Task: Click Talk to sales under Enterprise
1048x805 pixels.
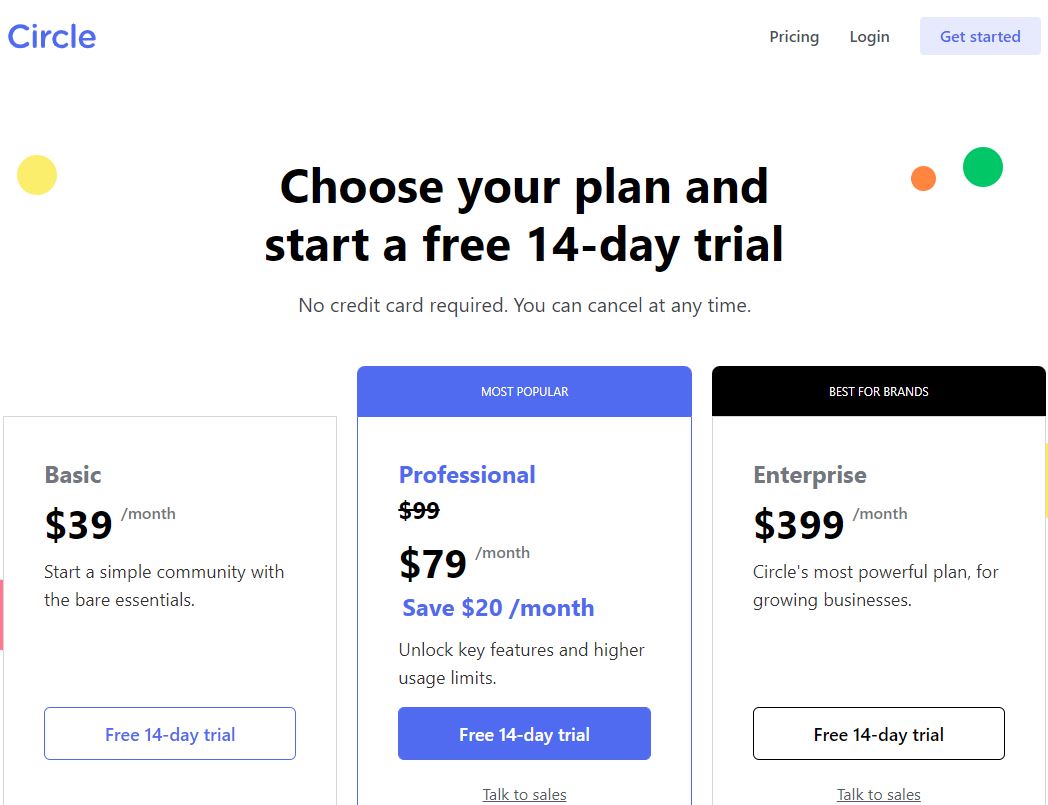Action: pyautogui.click(x=878, y=794)
